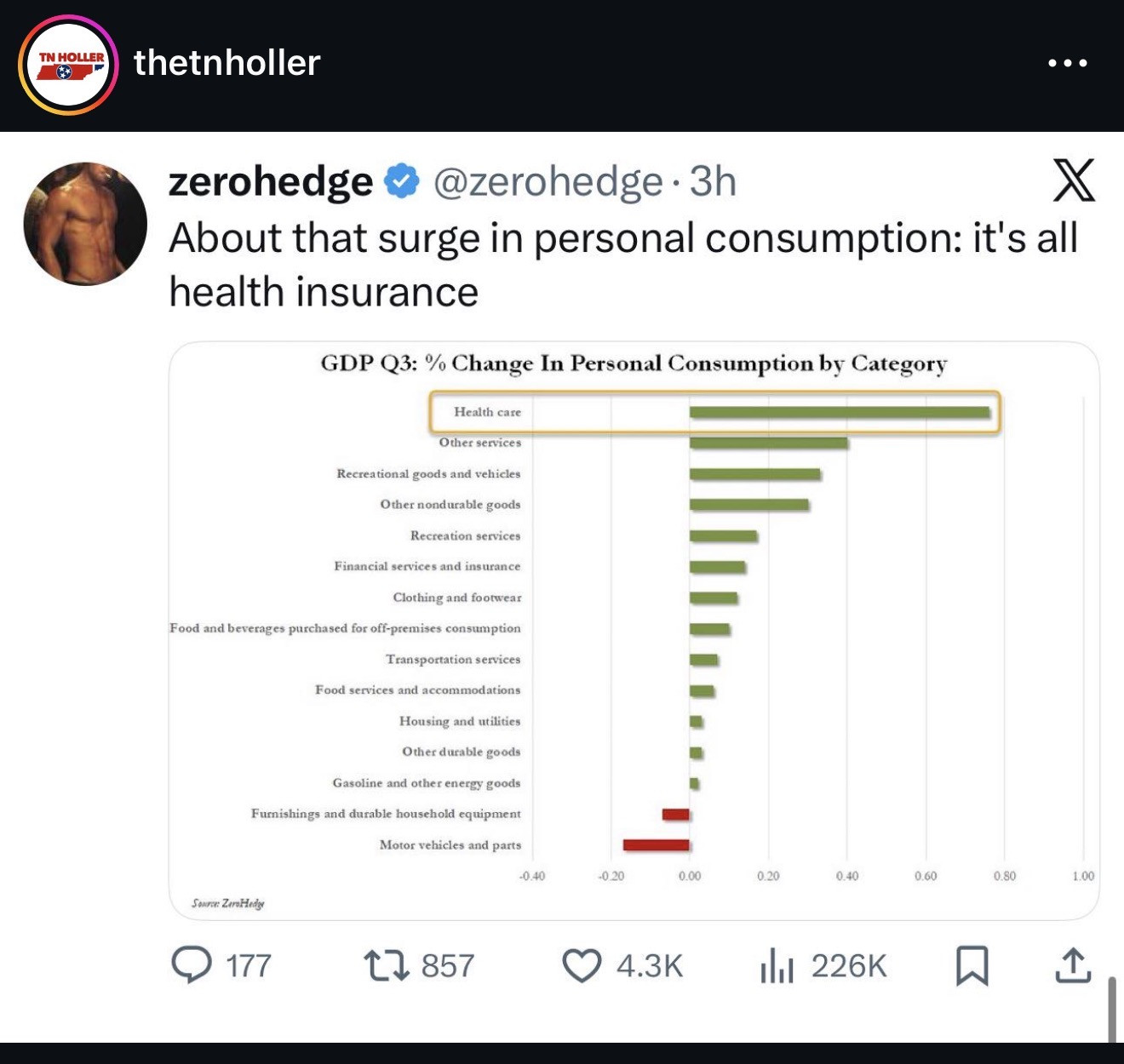Viewport: 1124px width, 1064px height.
Task: Click the 177 replies count
Action: [249, 966]
